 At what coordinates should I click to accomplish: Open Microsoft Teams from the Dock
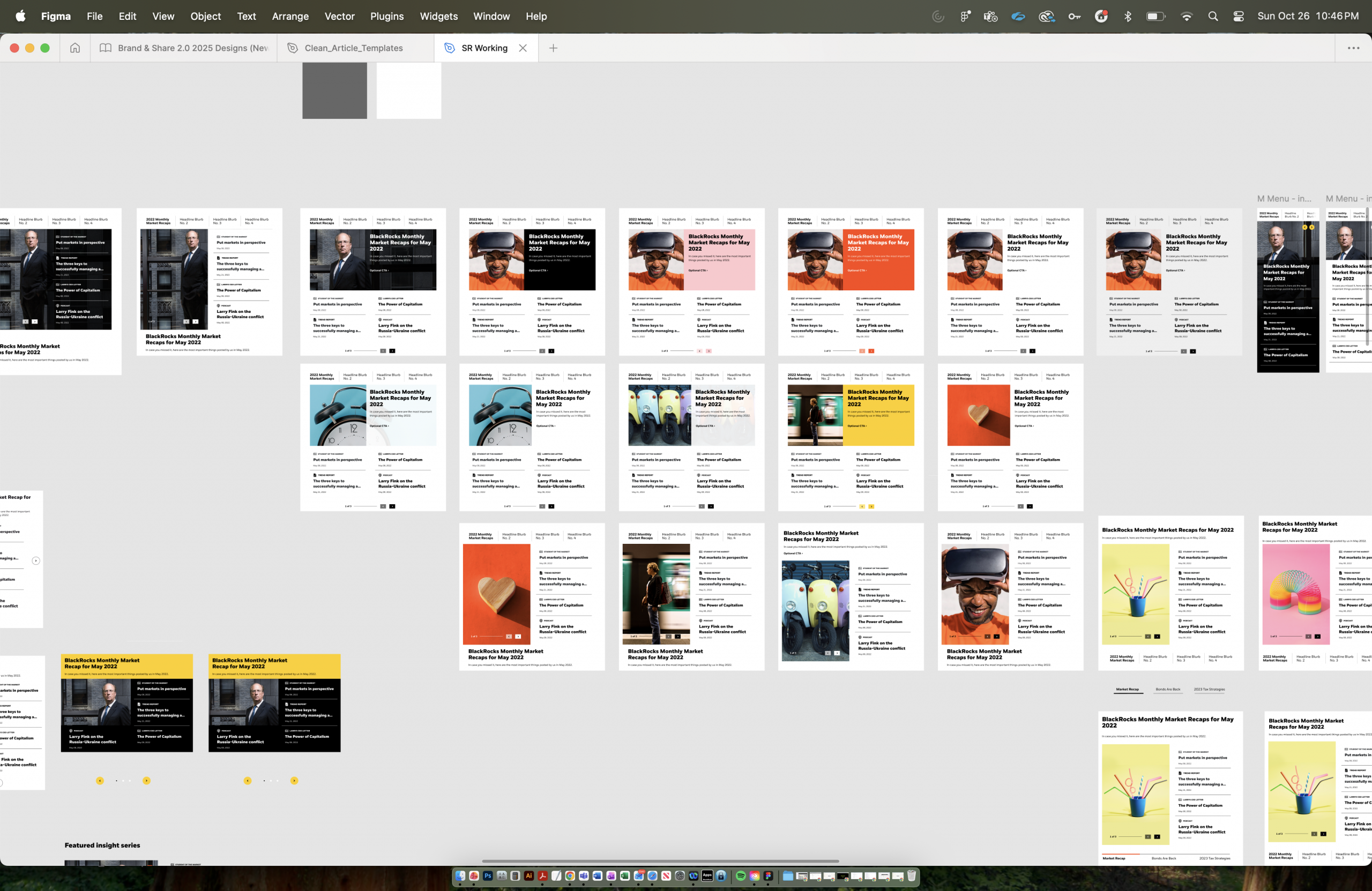pos(584,876)
